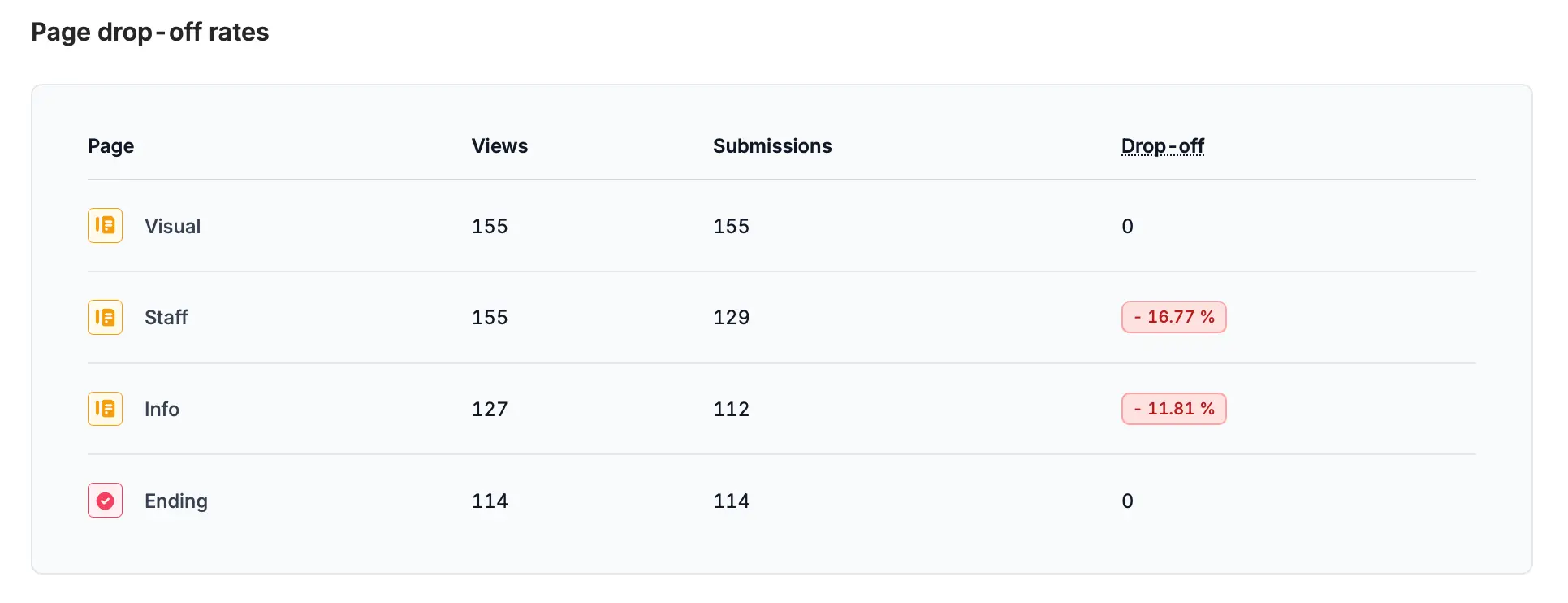Viewport: 1568px width, 603px height.
Task: Click Info submissions value 112
Action: coord(732,410)
